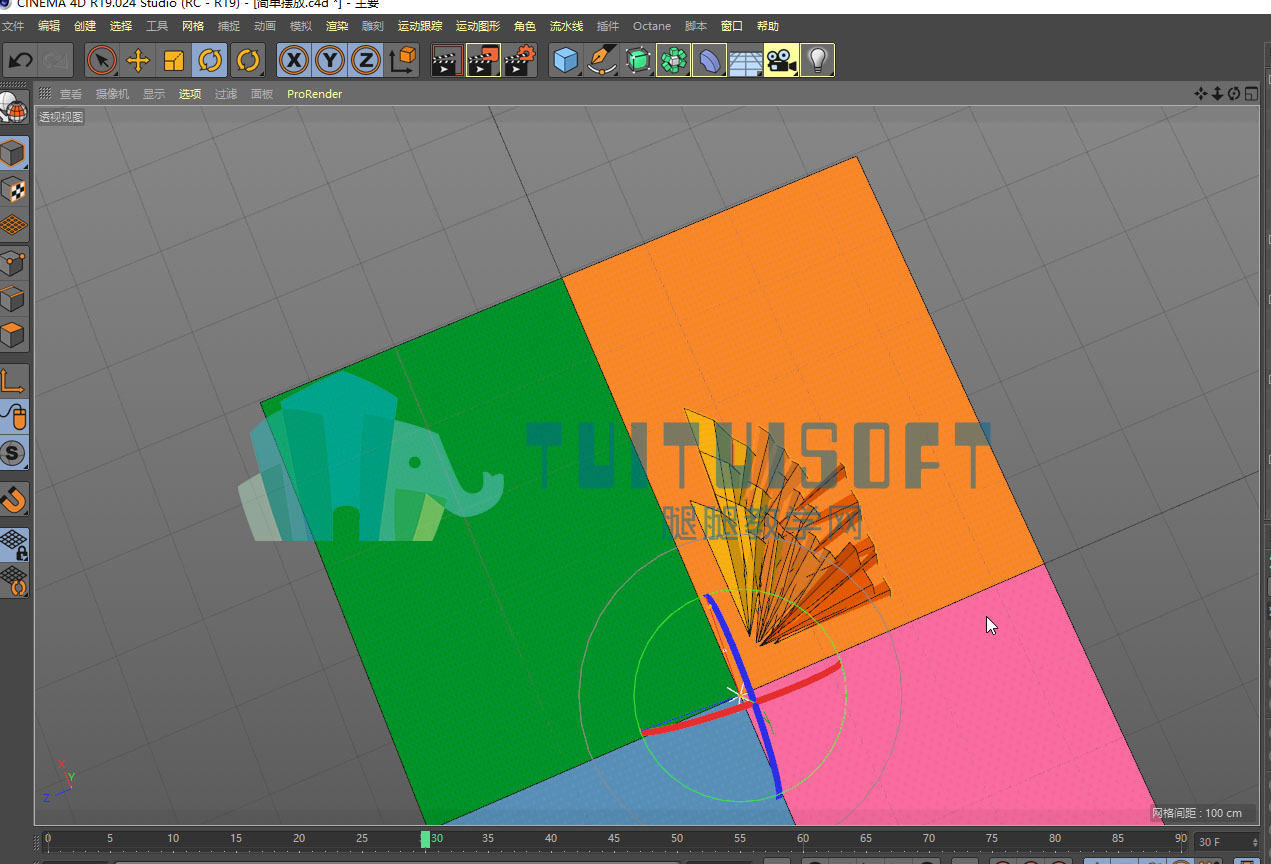The height and width of the screenshot is (864, 1271).
Task: Open the 显示 viewport menu
Action: pyautogui.click(x=154, y=94)
